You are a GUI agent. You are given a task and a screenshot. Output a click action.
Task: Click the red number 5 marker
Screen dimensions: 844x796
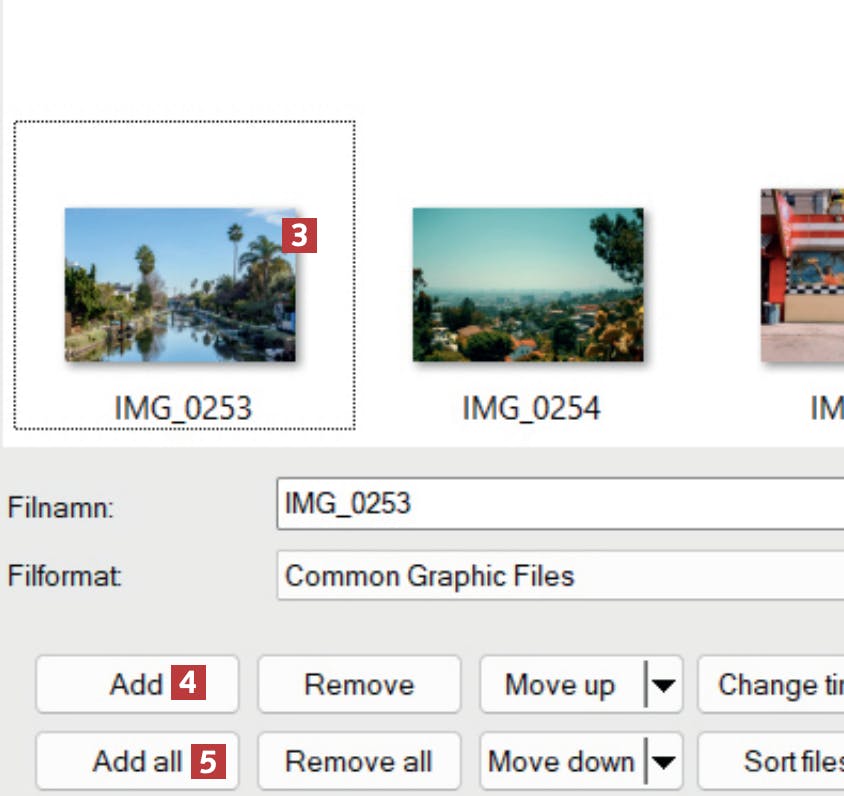(x=208, y=762)
